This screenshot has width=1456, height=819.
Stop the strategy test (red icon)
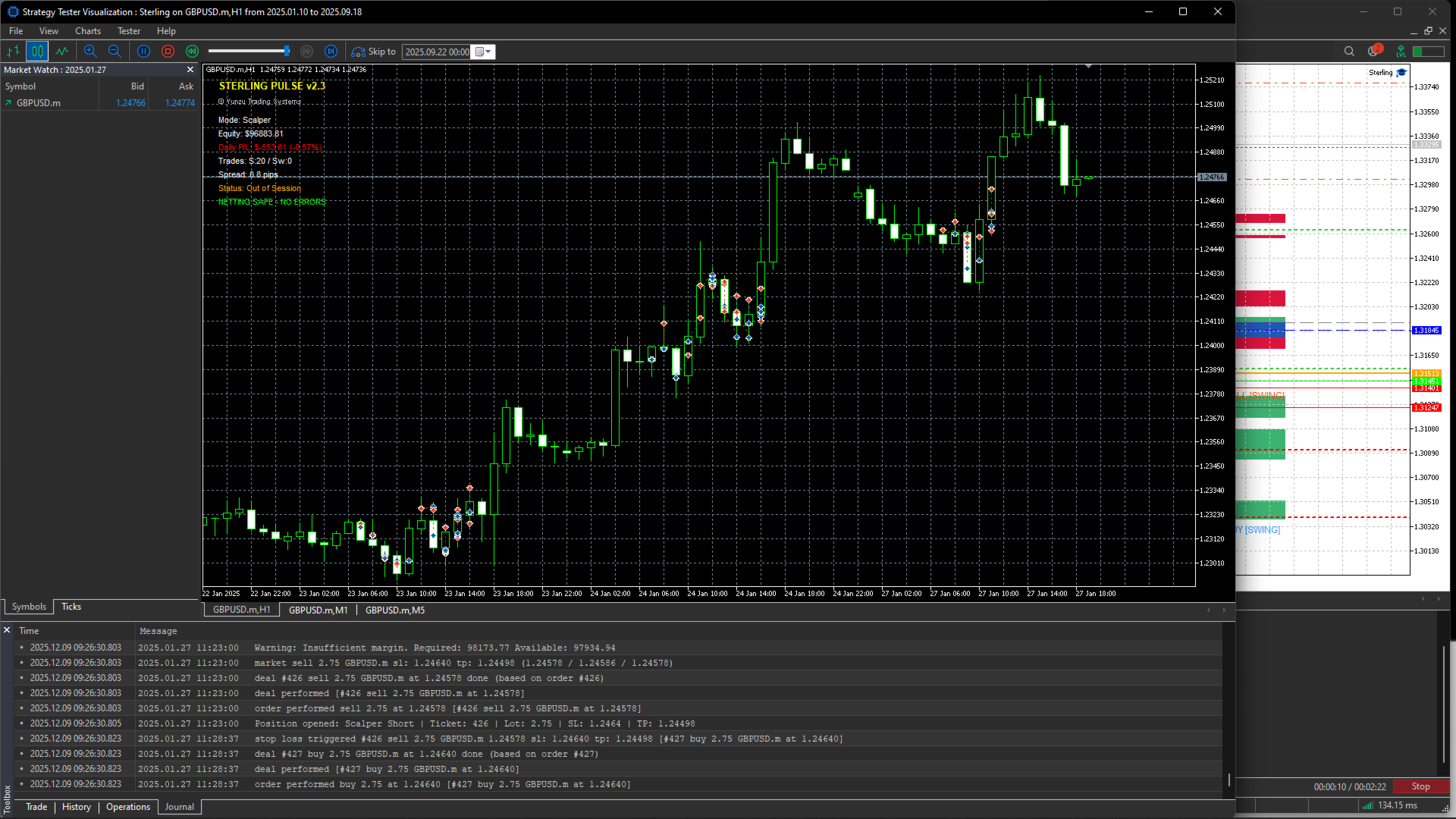pos(168,52)
